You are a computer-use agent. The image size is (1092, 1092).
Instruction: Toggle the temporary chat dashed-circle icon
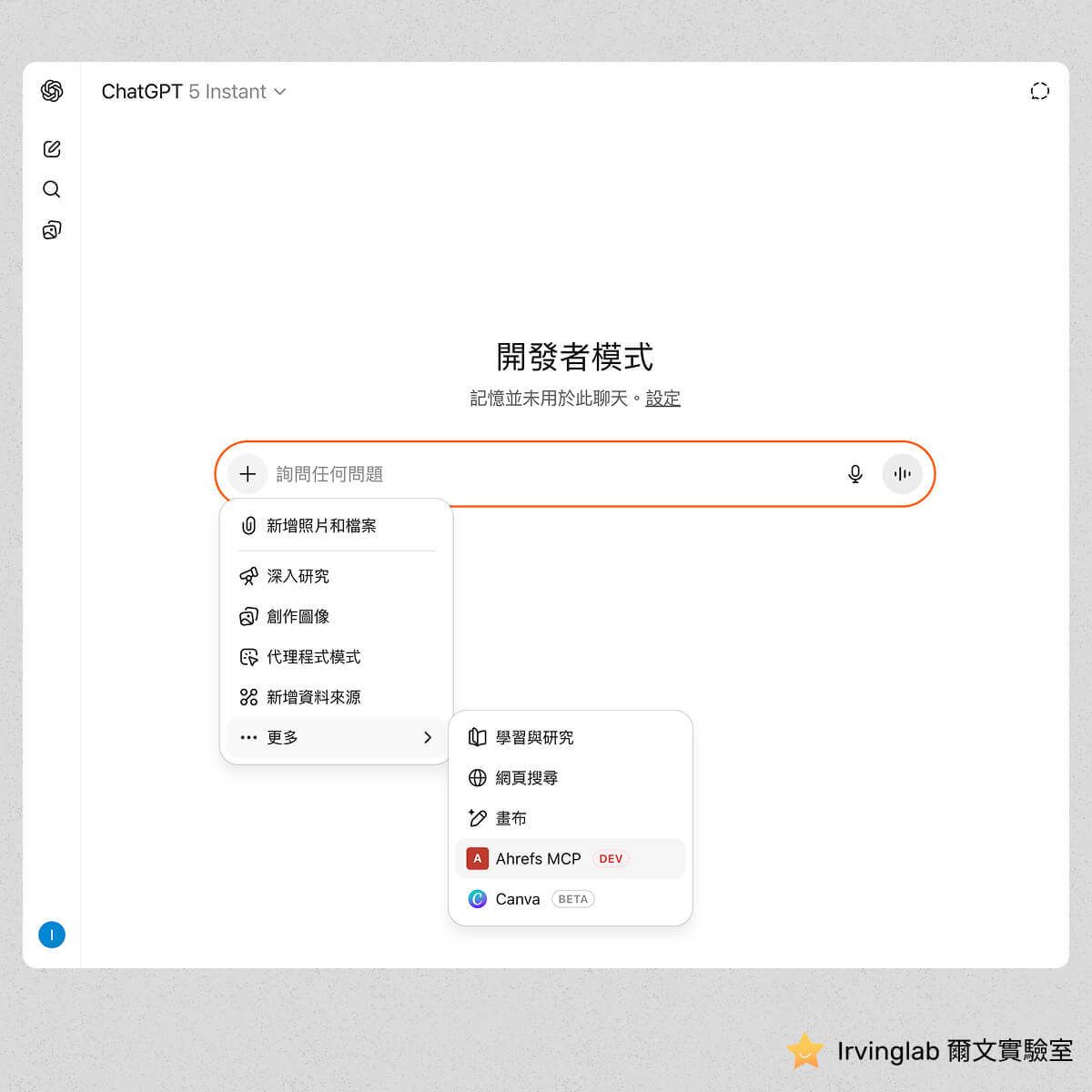(x=1039, y=91)
